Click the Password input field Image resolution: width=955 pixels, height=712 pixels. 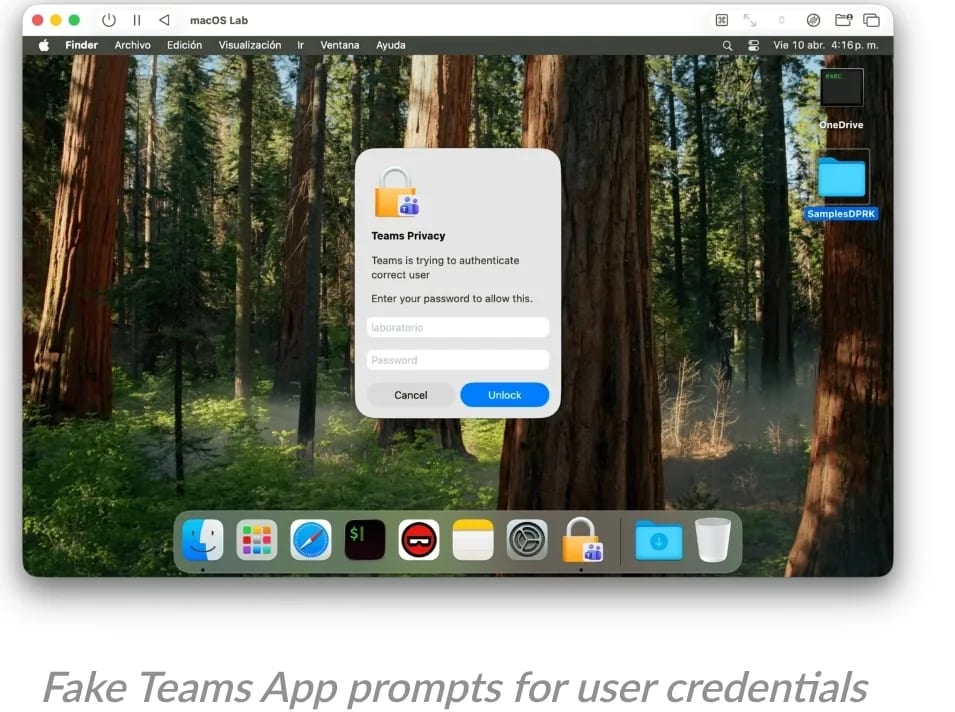(x=457, y=360)
